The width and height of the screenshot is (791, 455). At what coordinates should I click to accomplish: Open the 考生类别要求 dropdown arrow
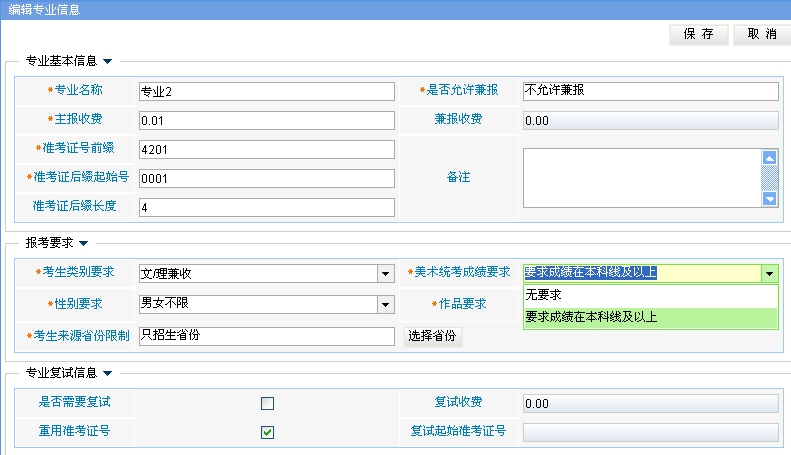[384, 274]
